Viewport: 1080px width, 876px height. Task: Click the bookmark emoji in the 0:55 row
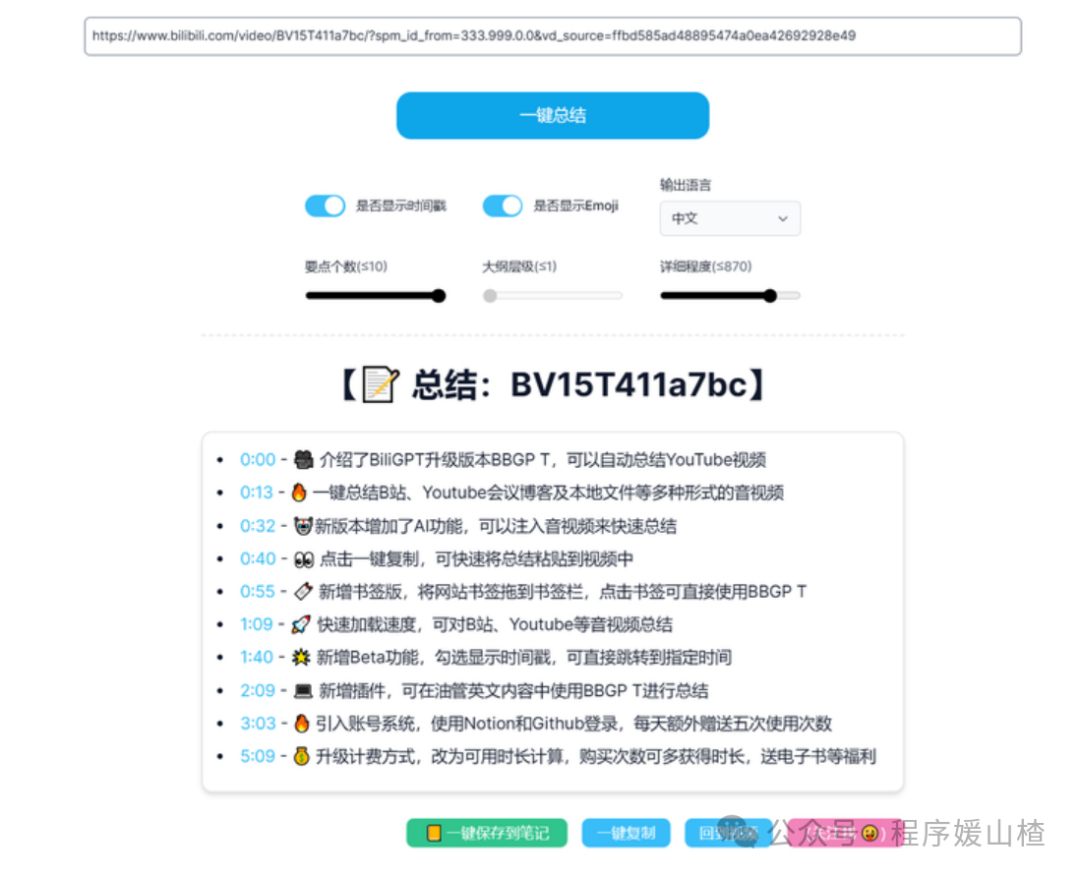tap(303, 592)
